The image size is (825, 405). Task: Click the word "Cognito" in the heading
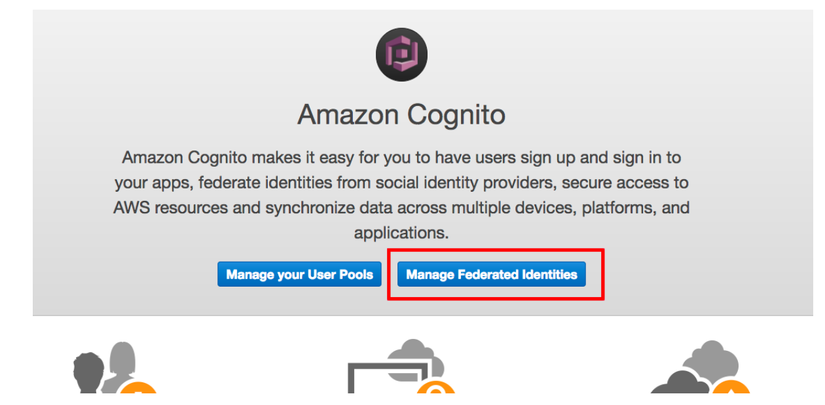(458, 115)
